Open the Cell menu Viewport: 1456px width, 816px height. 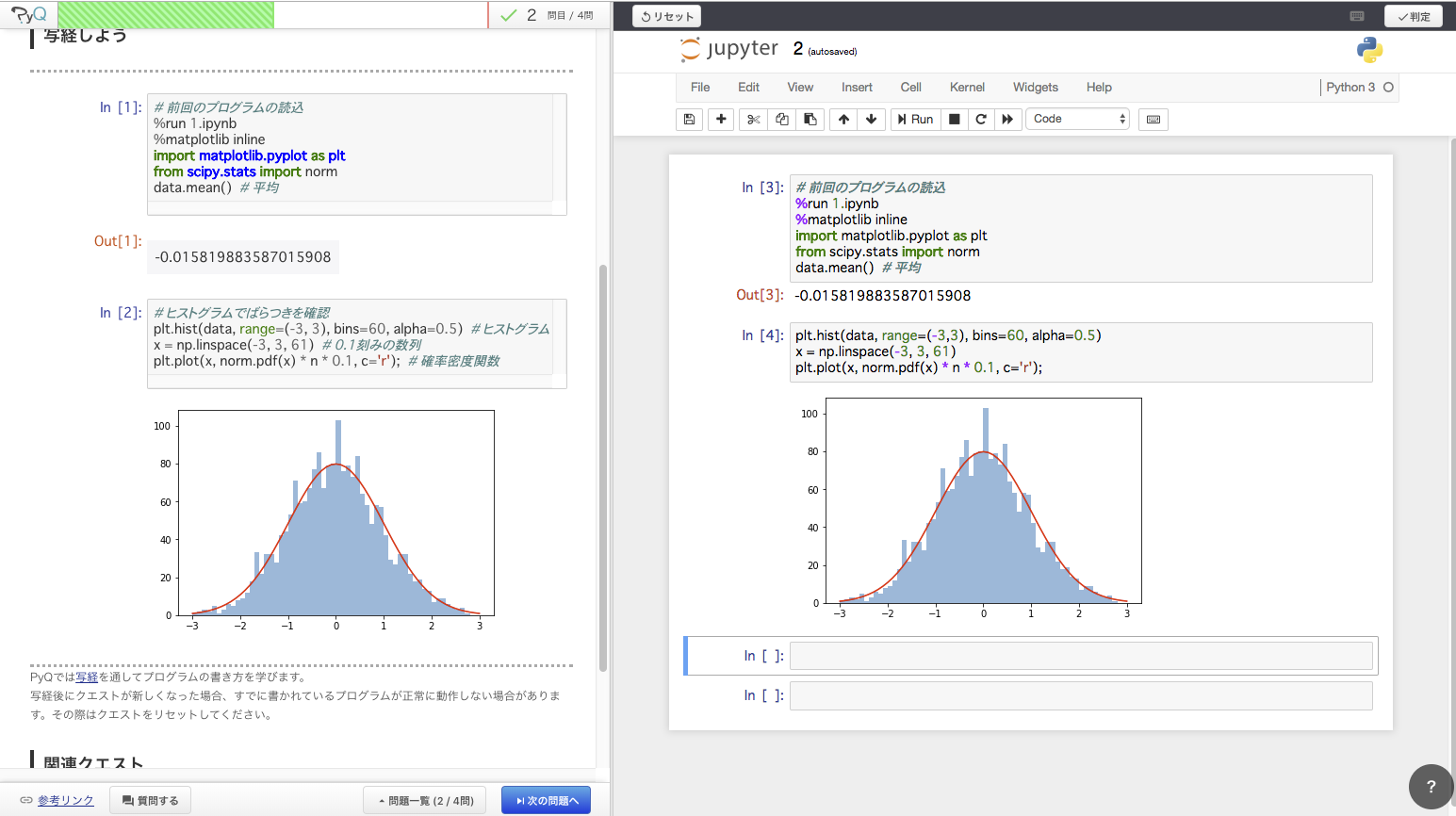pos(910,88)
